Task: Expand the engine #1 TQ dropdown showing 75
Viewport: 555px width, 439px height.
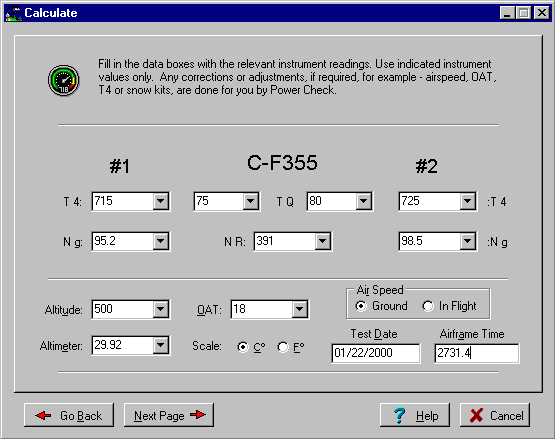Action: (x=251, y=201)
